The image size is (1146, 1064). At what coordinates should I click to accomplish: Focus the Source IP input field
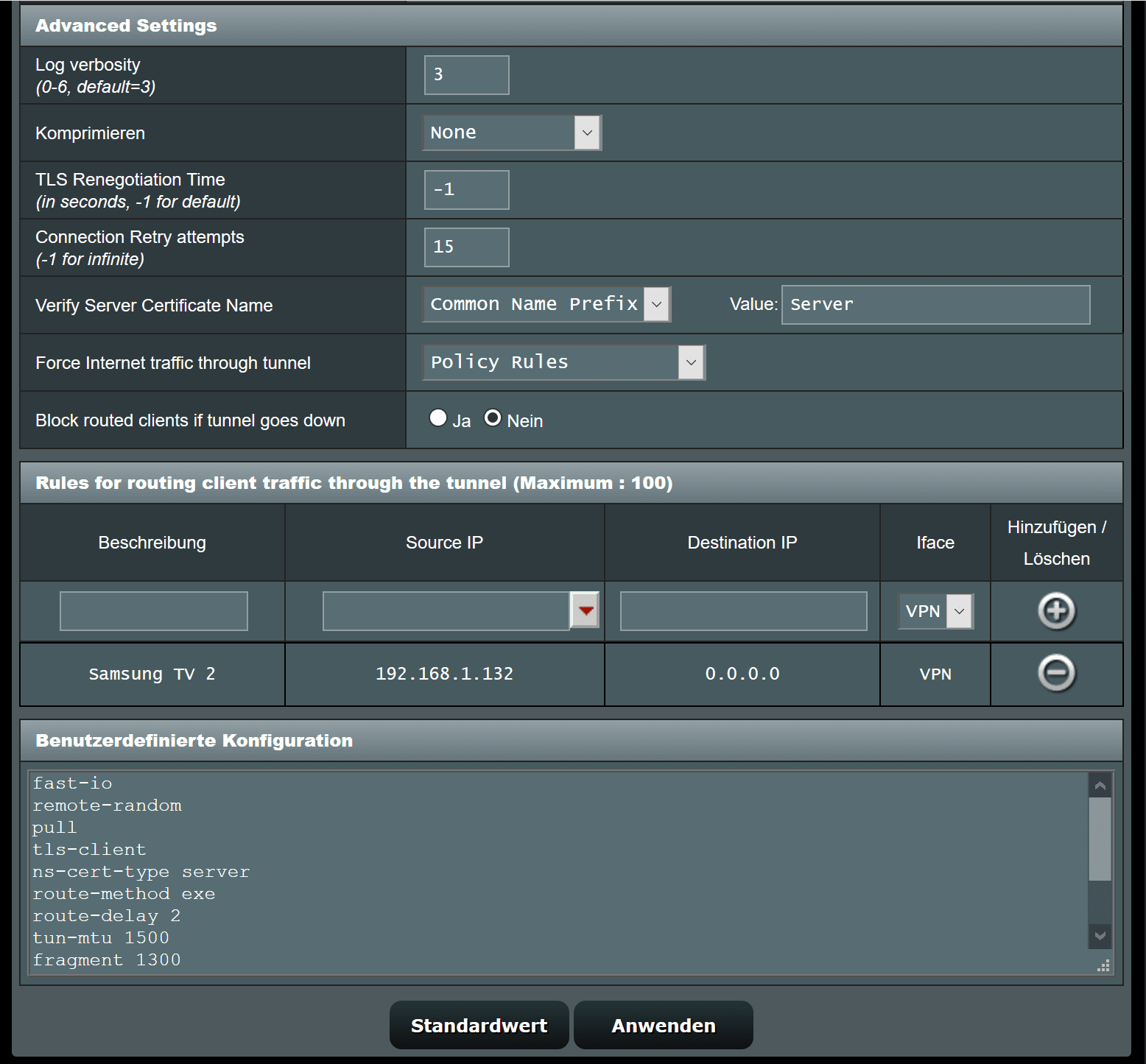tap(446, 611)
